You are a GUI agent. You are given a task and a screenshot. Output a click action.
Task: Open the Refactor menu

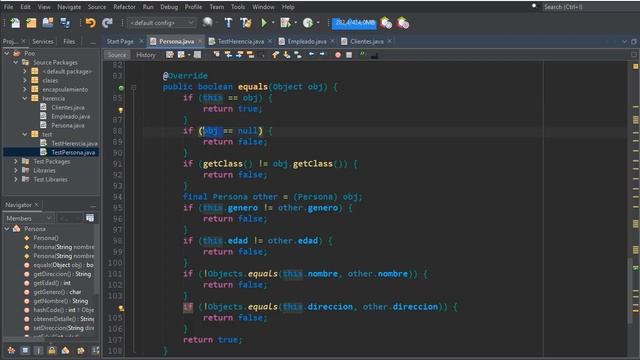(x=124, y=7)
